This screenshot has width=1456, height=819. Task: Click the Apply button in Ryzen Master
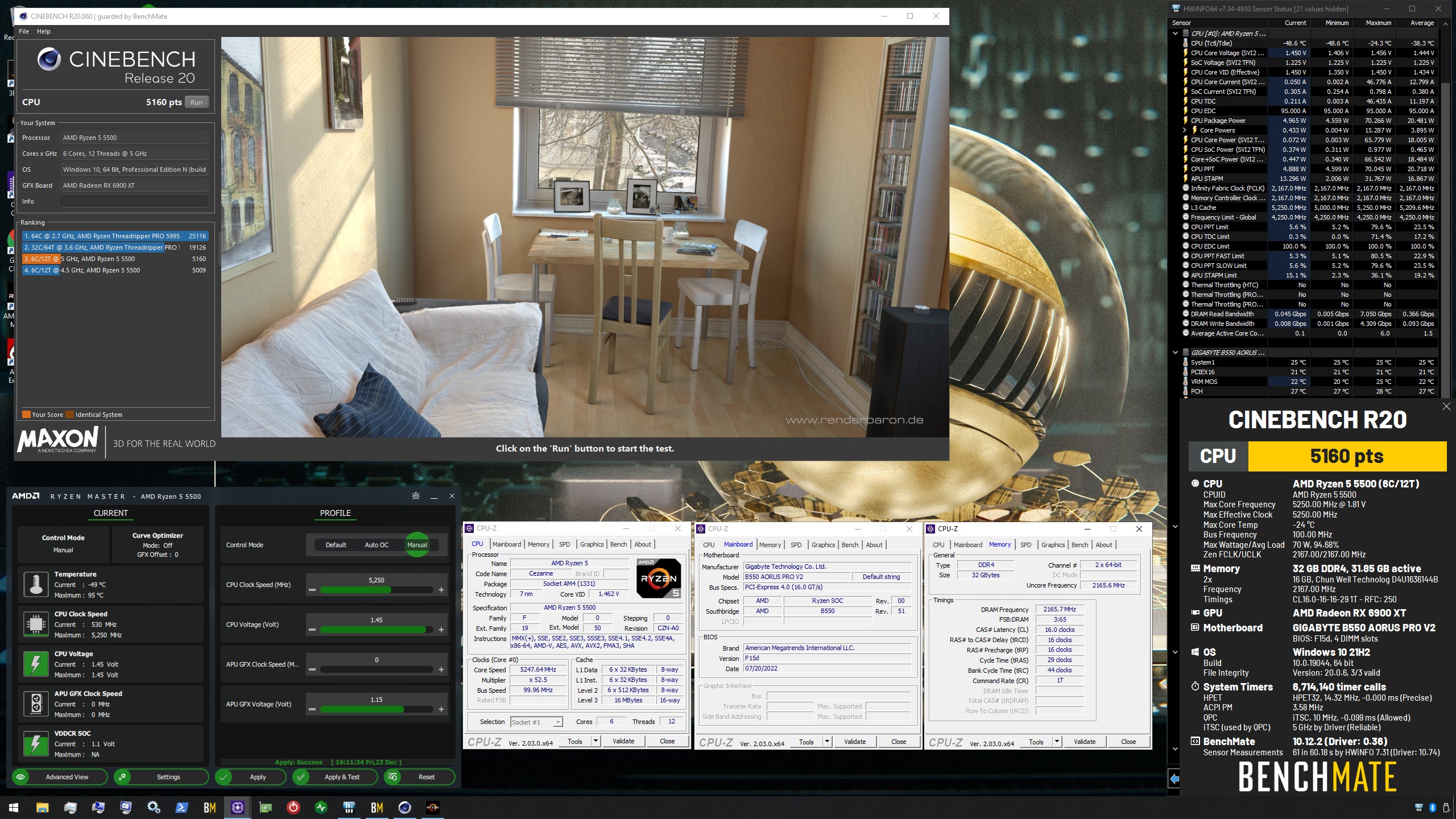(x=250, y=777)
